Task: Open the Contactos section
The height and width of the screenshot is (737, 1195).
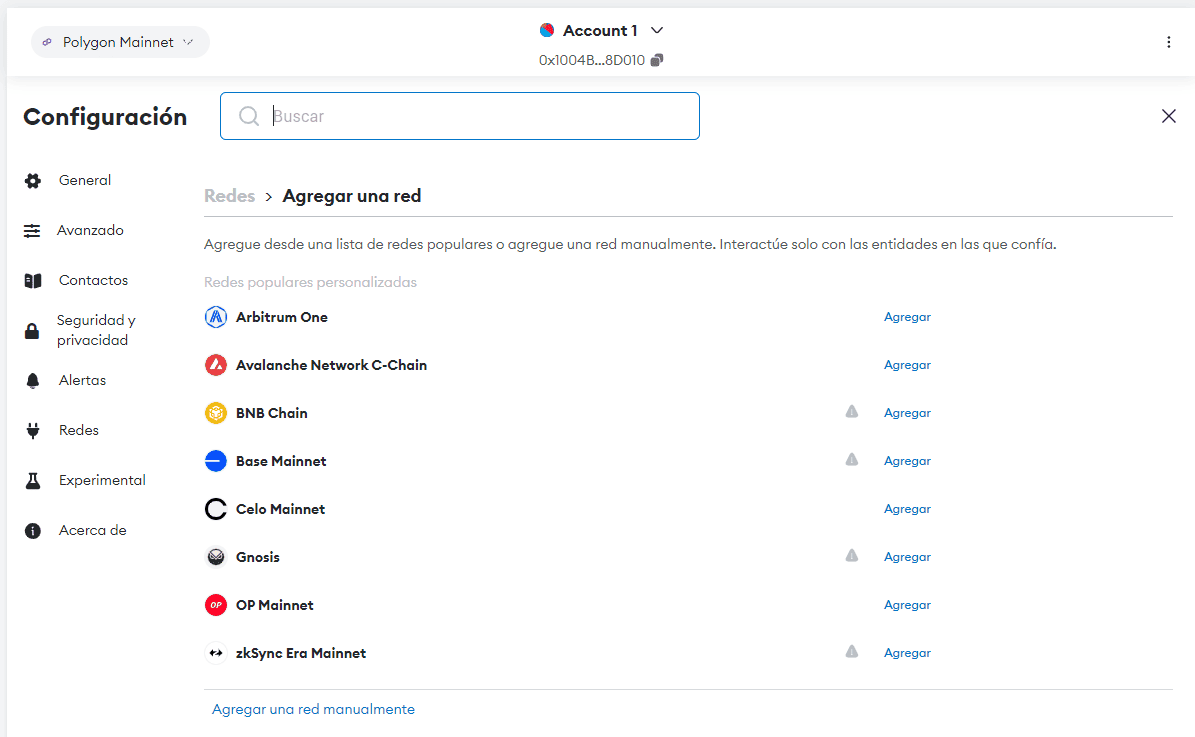Action: point(93,280)
